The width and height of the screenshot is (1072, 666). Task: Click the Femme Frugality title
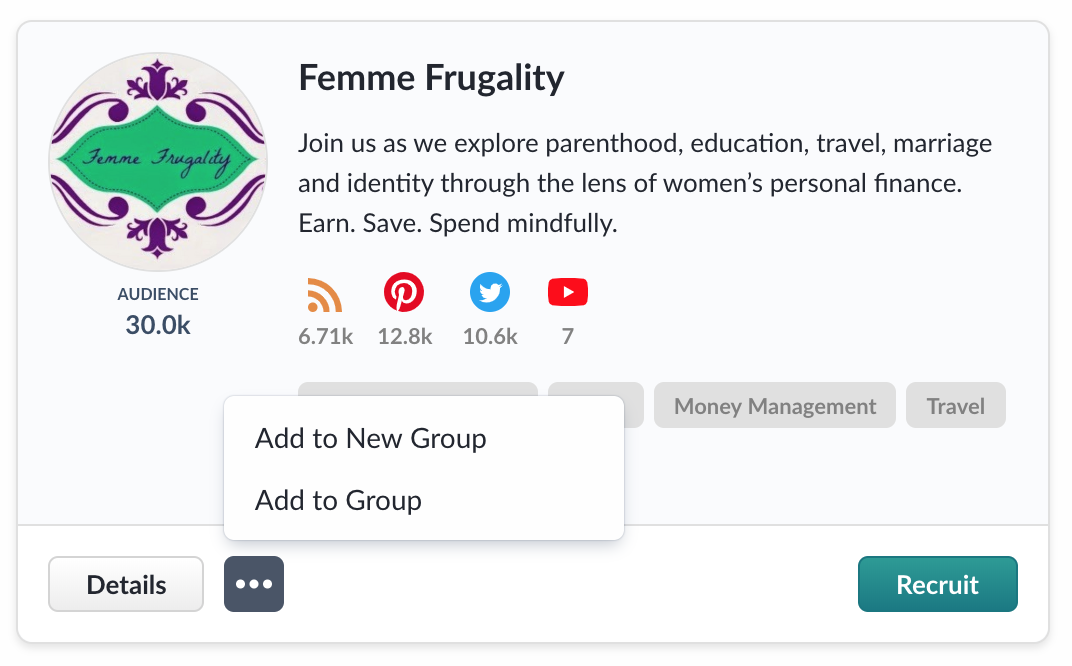(431, 77)
